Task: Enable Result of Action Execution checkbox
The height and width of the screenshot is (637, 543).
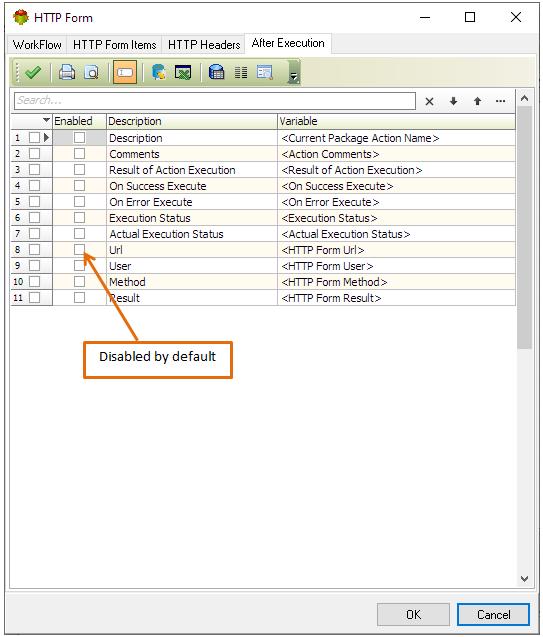Action: (x=79, y=169)
